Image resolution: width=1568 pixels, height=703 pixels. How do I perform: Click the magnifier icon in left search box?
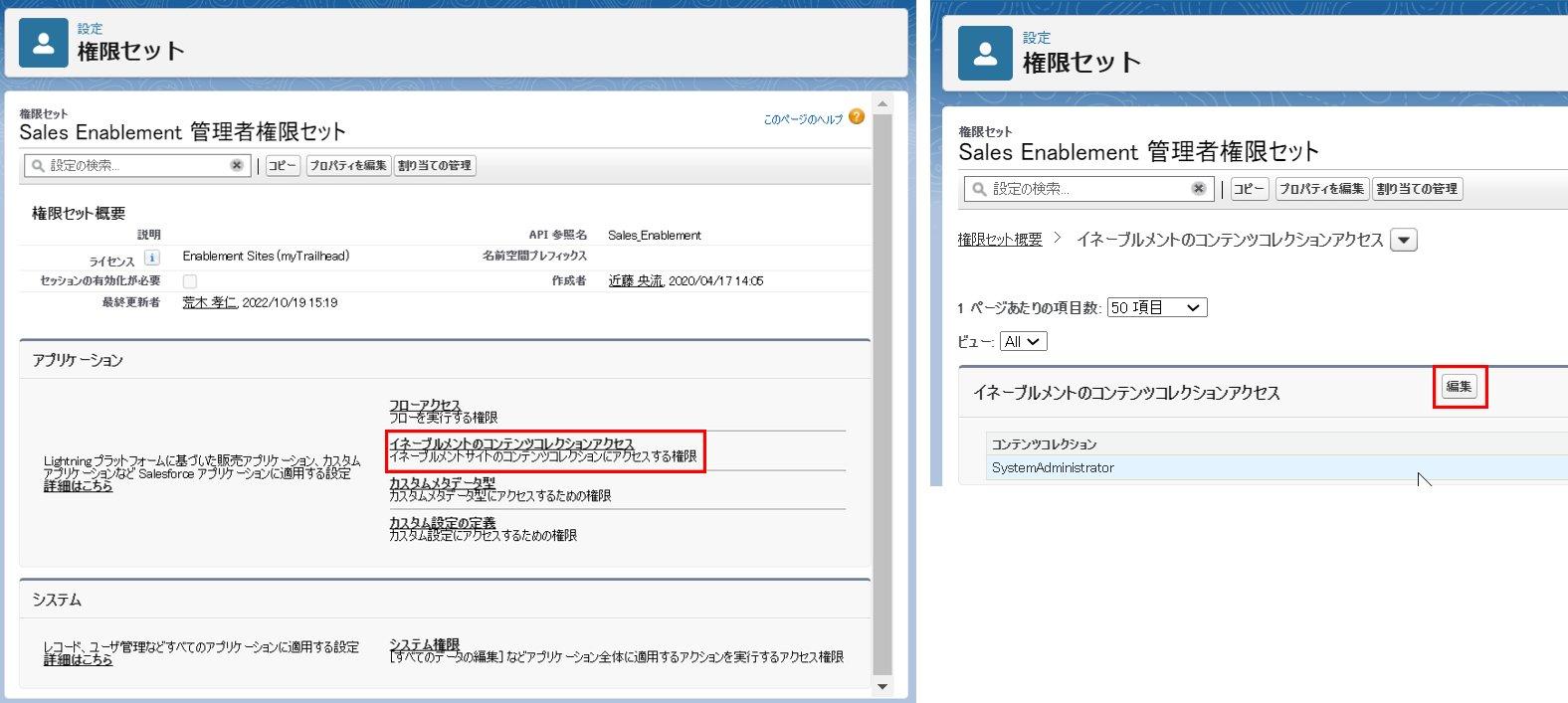[38, 166]
